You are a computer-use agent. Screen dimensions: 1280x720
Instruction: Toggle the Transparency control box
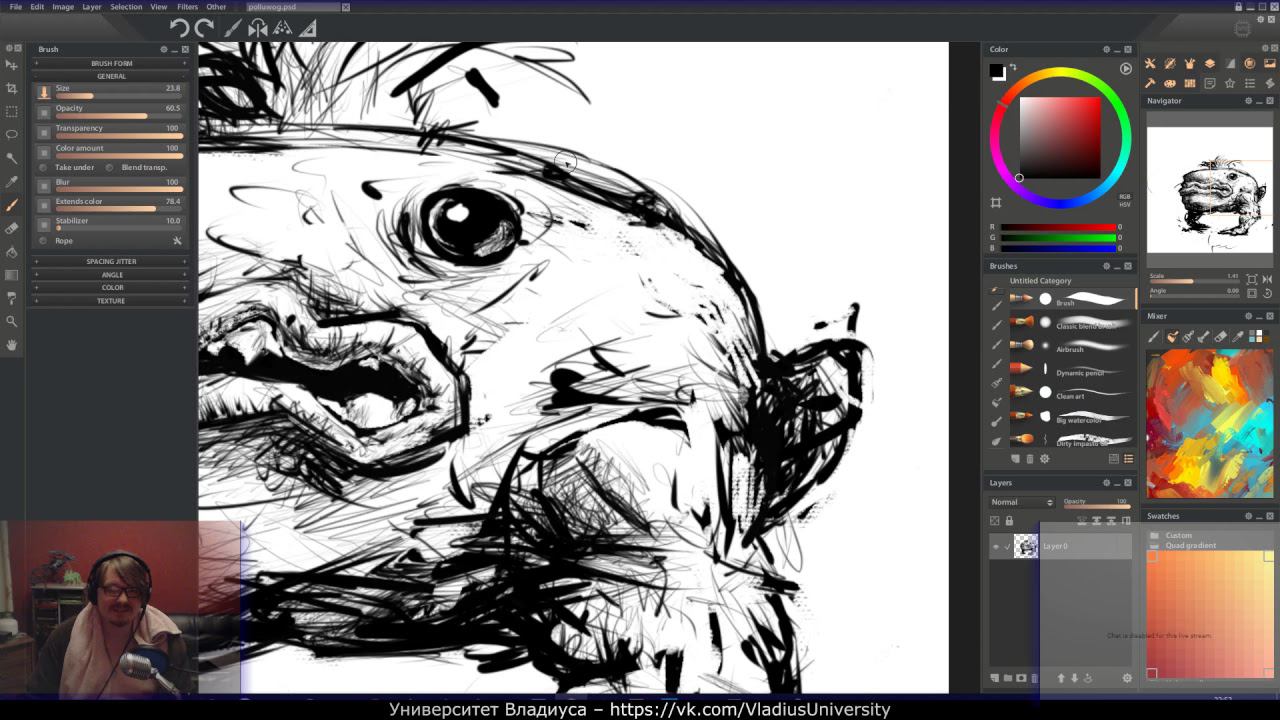(44, 132)
